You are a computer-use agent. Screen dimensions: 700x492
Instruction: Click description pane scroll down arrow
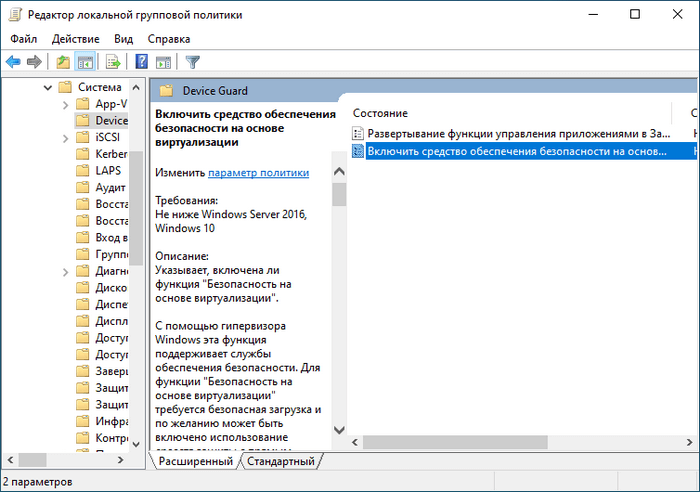coord(339,430)
